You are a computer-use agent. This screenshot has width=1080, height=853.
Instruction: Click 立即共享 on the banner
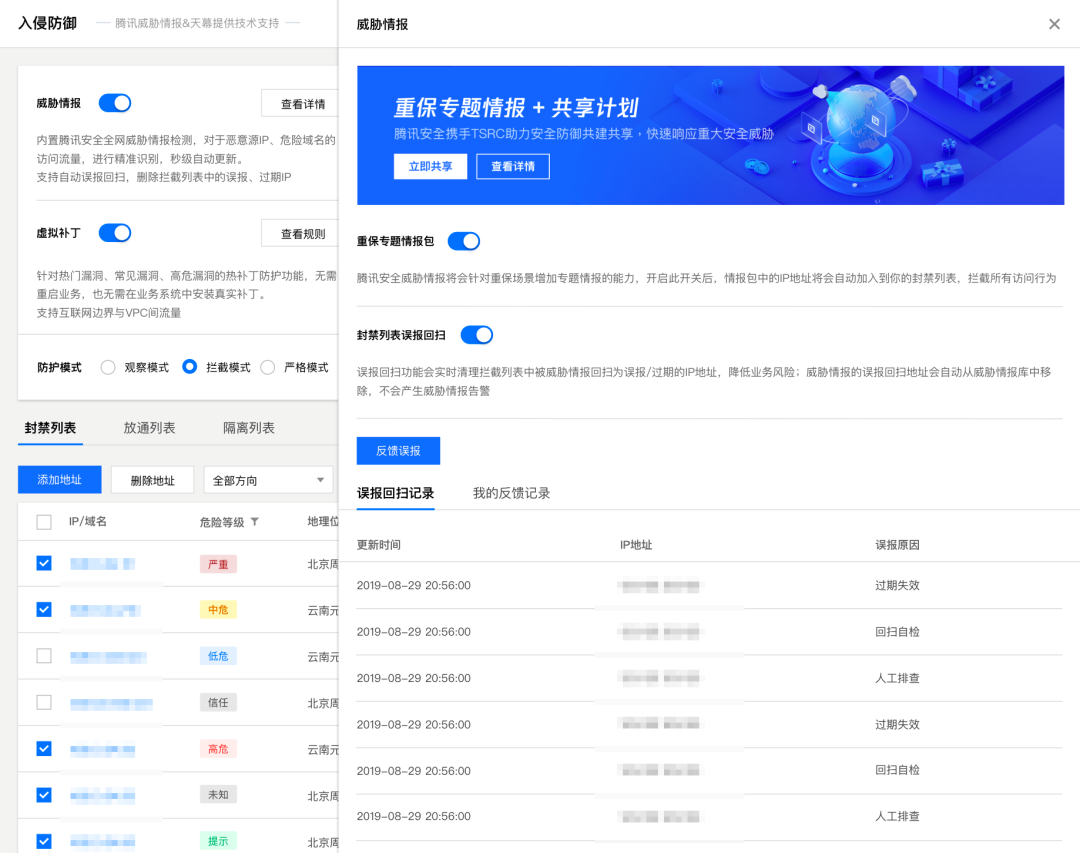point(430,166)
